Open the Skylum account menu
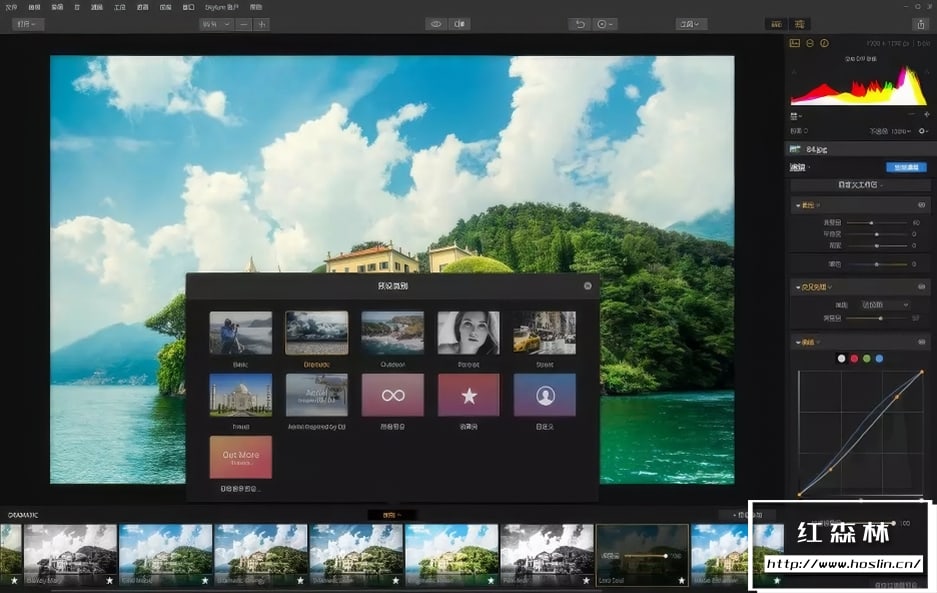The width and height of the screenshot is (937, 593). point(222,7)
